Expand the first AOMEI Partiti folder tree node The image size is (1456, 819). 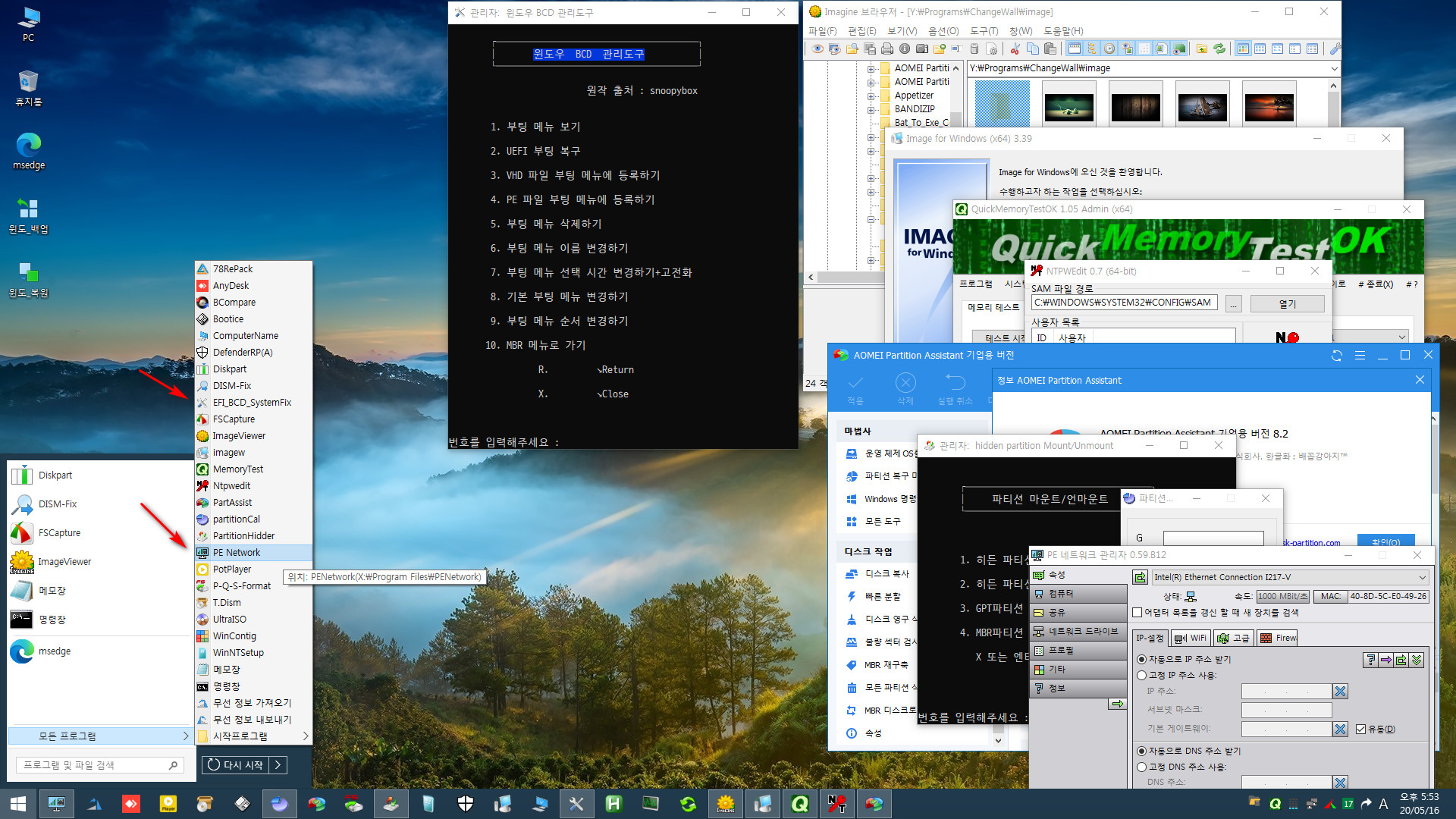pyautogui.click(x=871, y=68)
